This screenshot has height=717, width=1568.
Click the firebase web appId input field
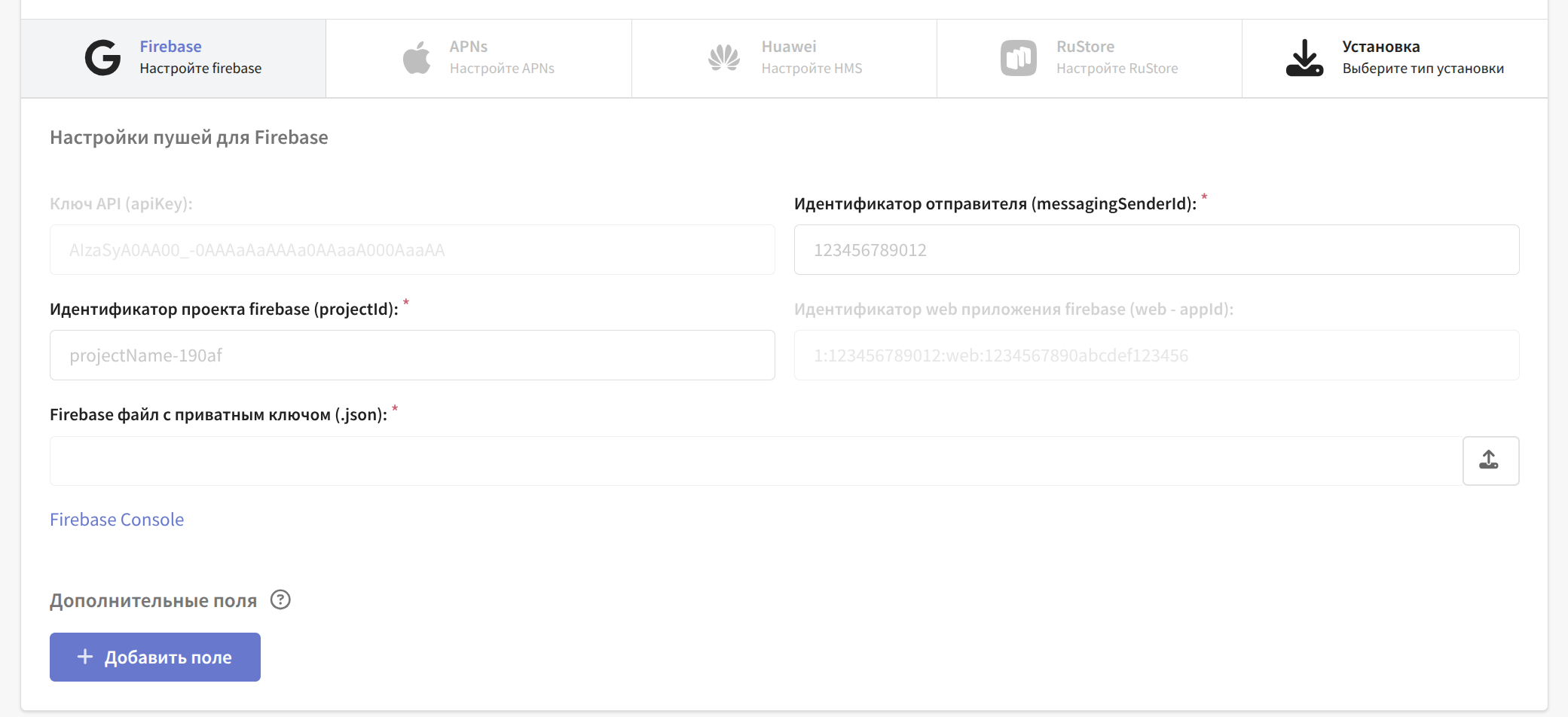pos(1156,355)
